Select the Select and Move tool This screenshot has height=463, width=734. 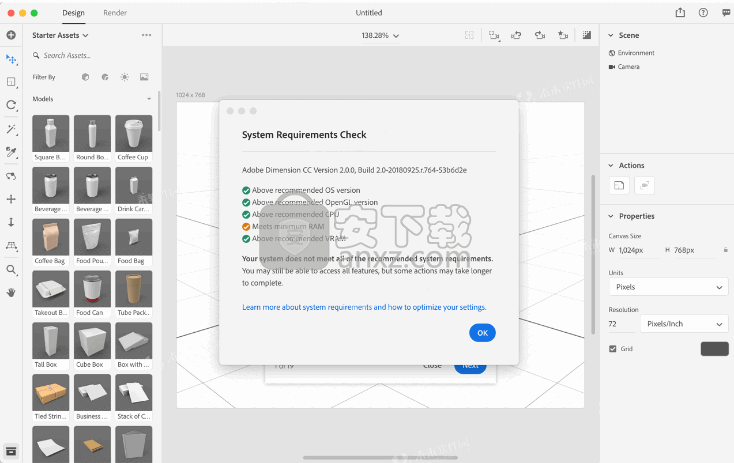tap(11, 59)
